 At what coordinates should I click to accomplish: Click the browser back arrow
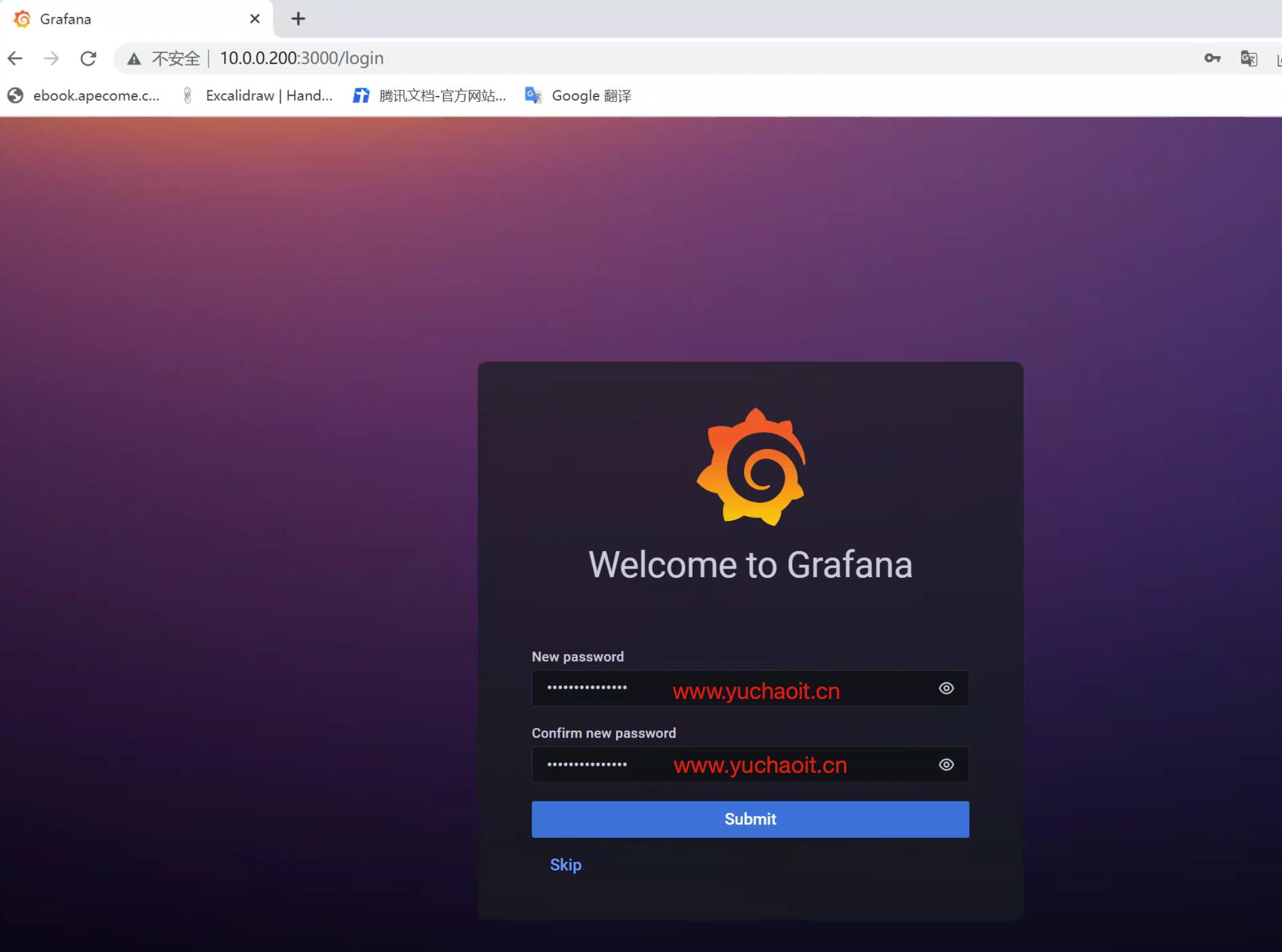point(15,58)
